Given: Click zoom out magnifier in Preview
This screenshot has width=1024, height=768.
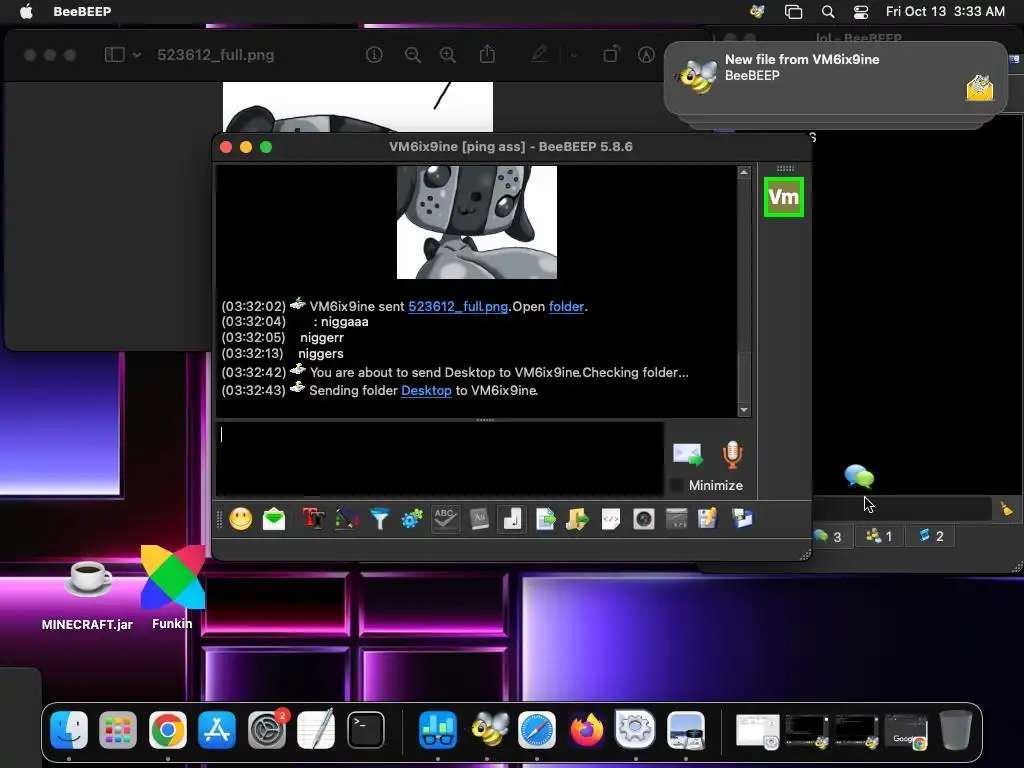Looking at the screenshot, I should click(x=413, y=55).
